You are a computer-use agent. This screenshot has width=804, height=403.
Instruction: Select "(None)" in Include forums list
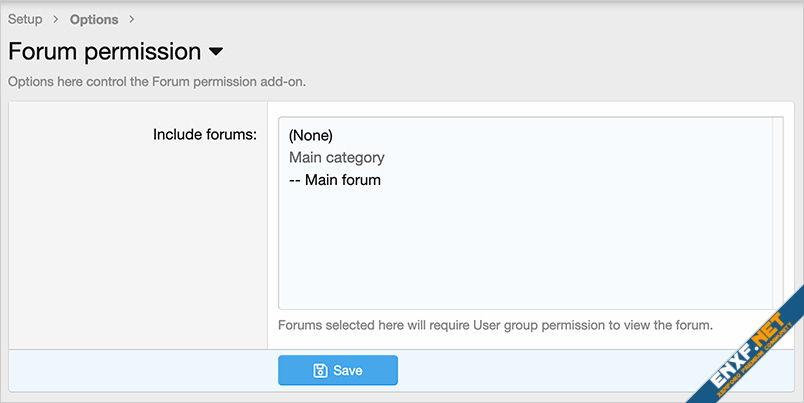tap(310, 135)
